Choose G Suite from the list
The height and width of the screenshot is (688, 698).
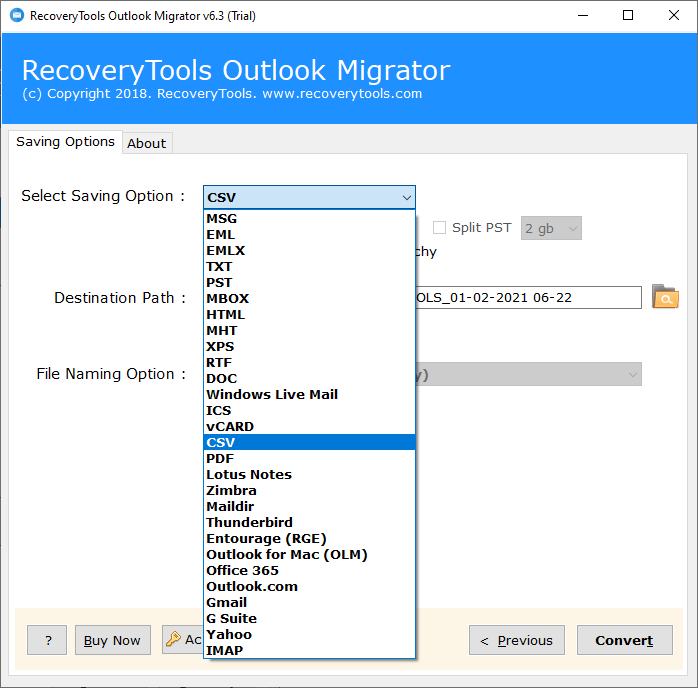tap(309, 619)
